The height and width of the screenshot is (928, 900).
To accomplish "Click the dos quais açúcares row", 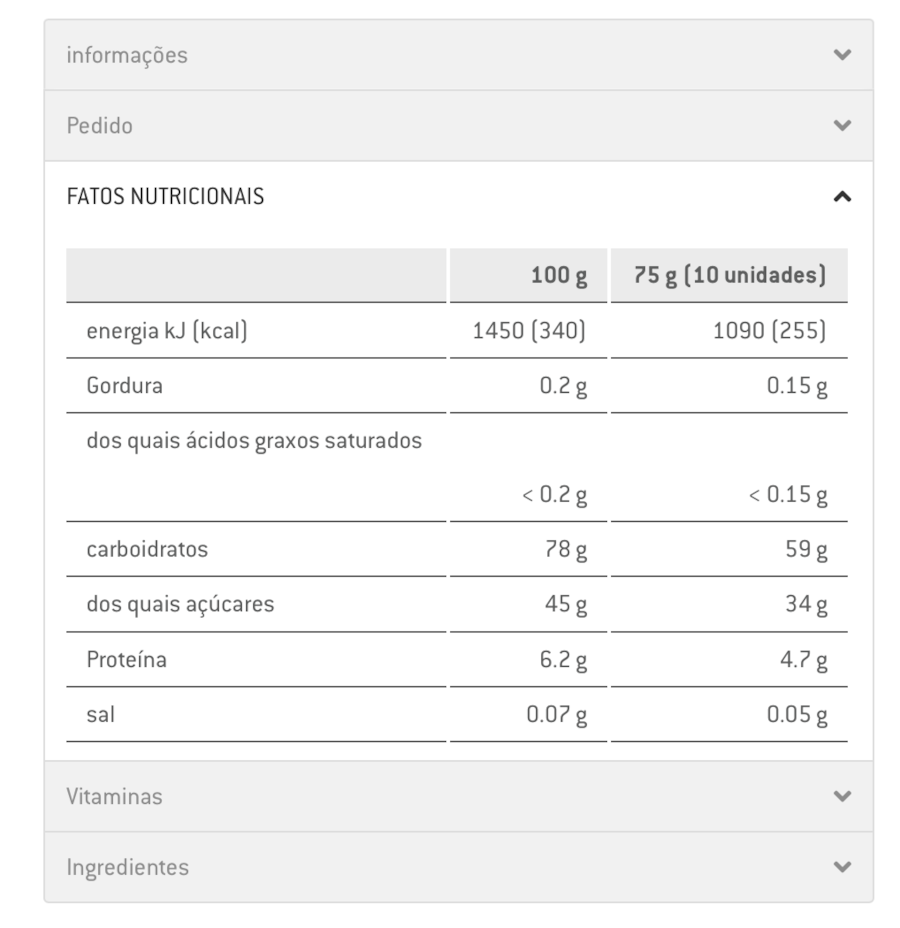I will click(457, 604).
